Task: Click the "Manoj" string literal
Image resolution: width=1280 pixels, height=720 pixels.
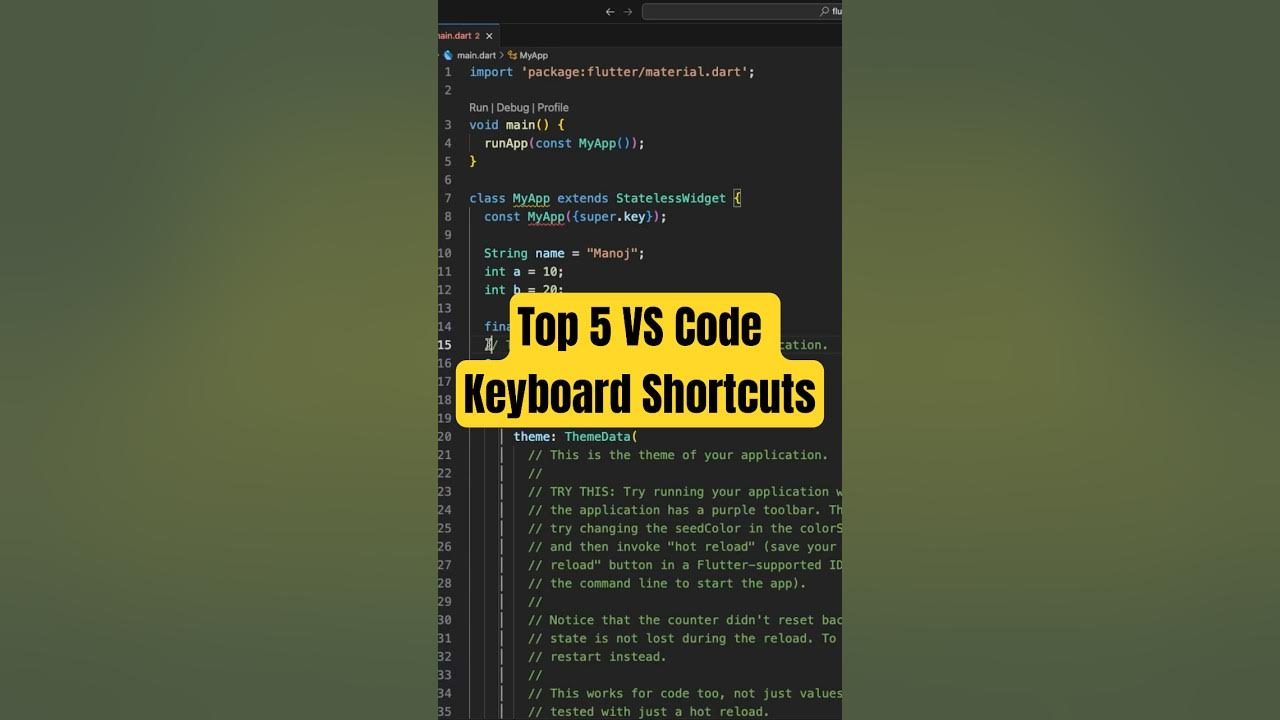Action: pyautogui.click(x=611, y=253)
